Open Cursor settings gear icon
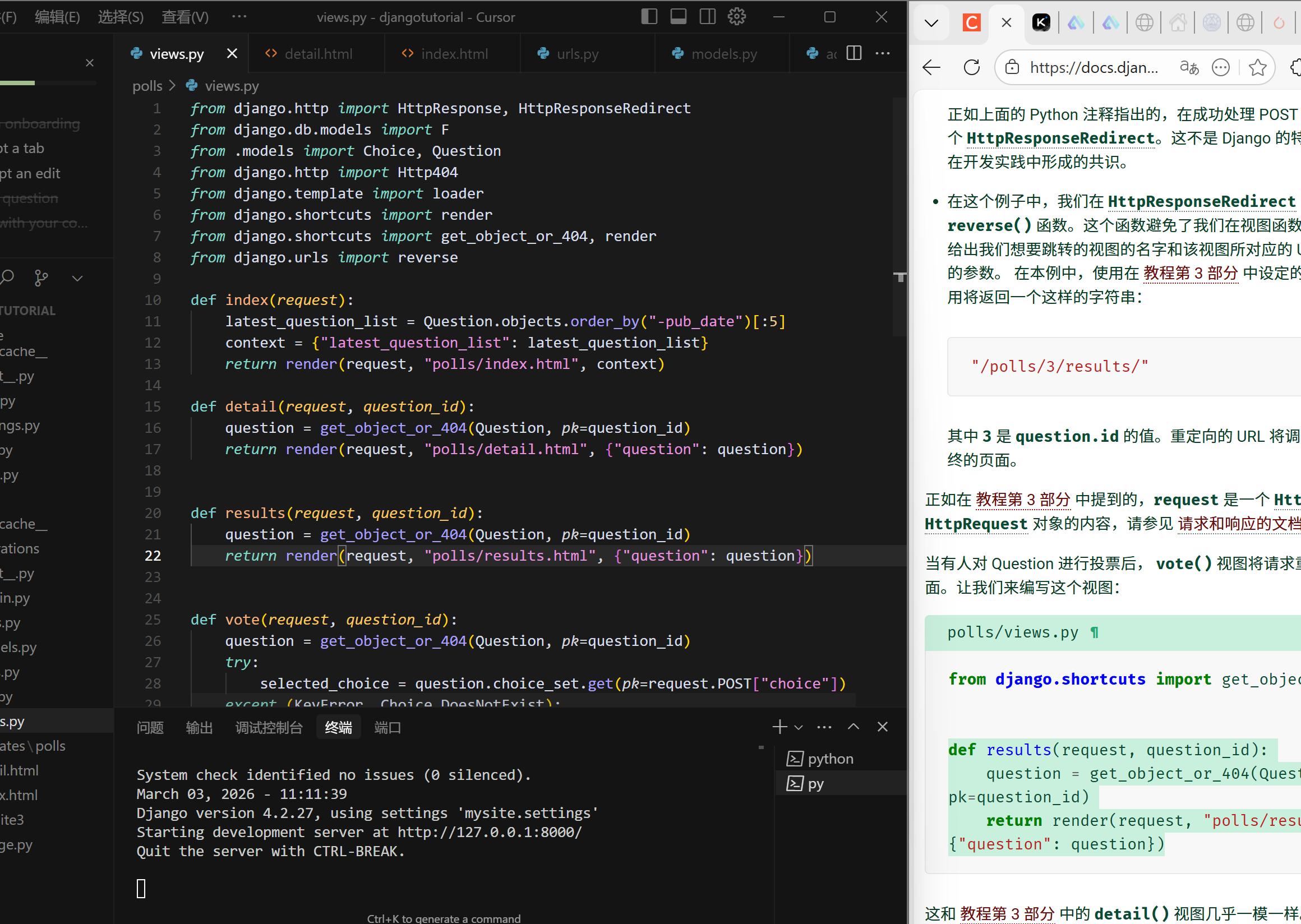 (x=736, y=16)
